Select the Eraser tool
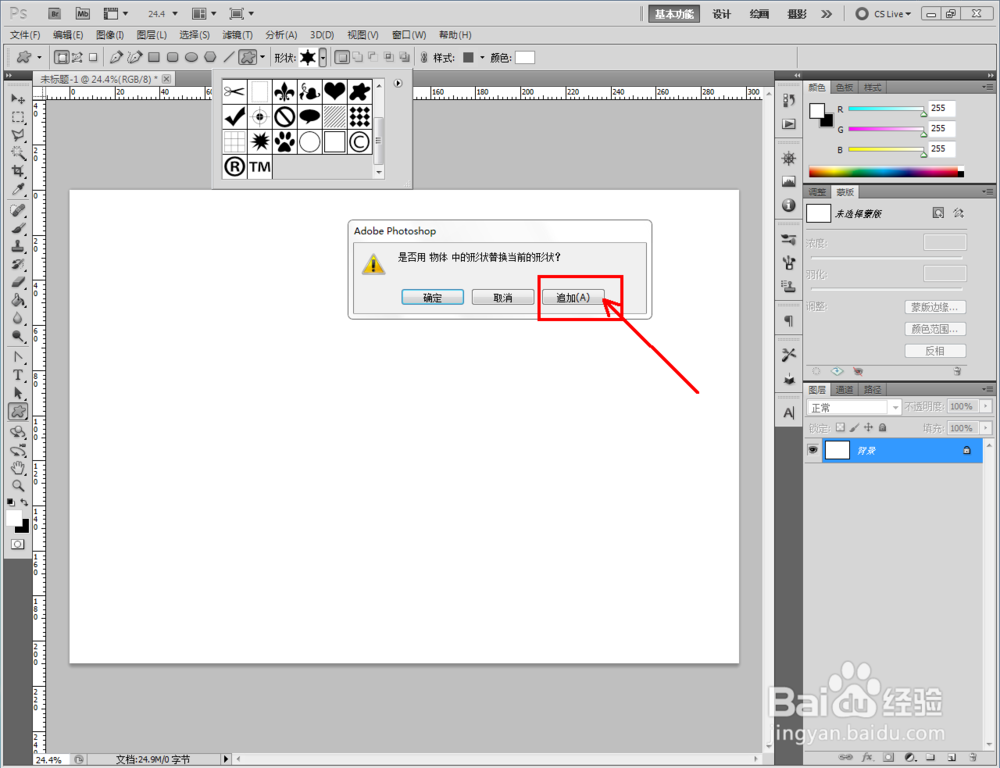1000x768 pixels. click(18, 282)
